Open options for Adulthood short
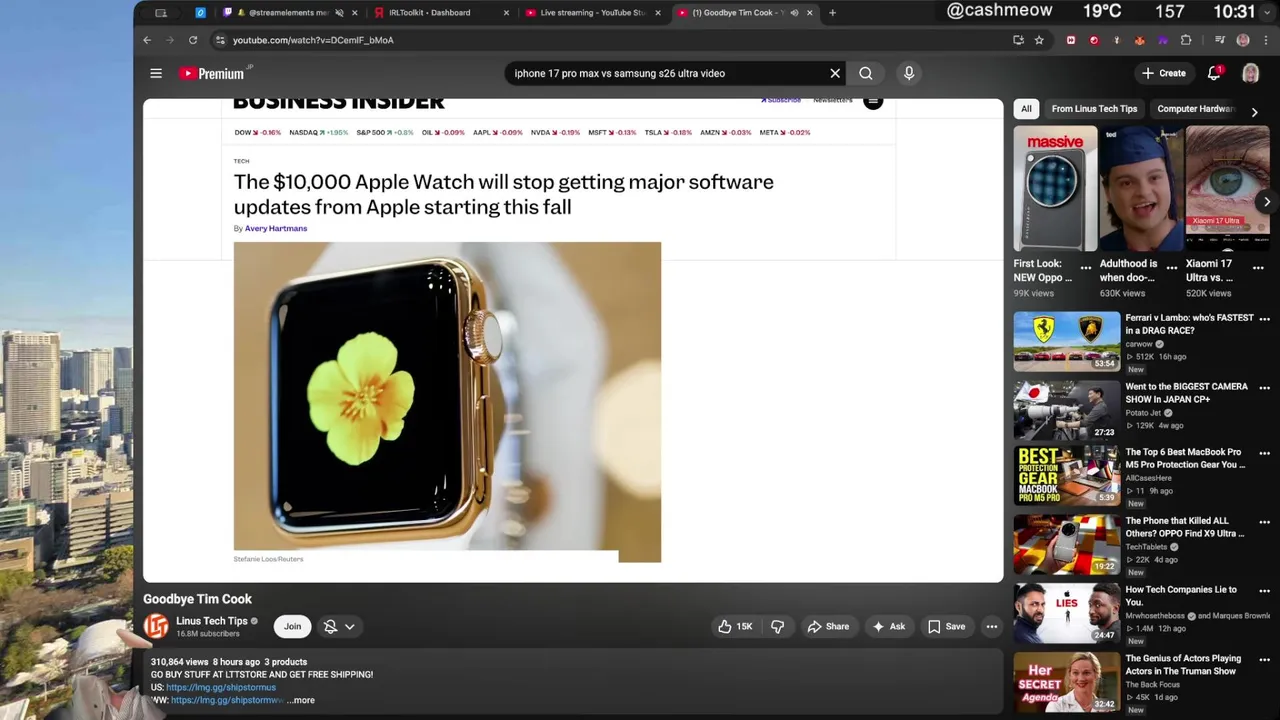1280x720 pixels. click(1172, 268)
